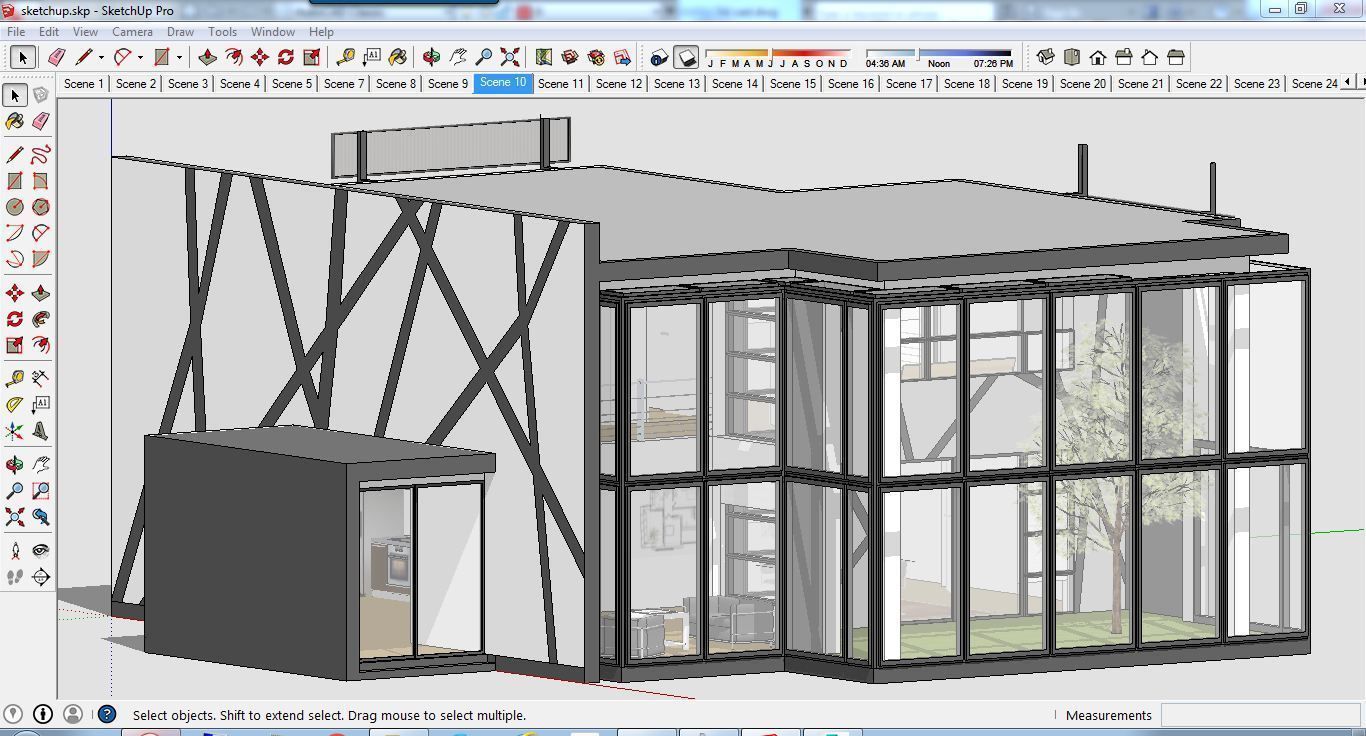Select the Circle tool in left toolbar
1366x736 pixels.
(x=14, y=207)
